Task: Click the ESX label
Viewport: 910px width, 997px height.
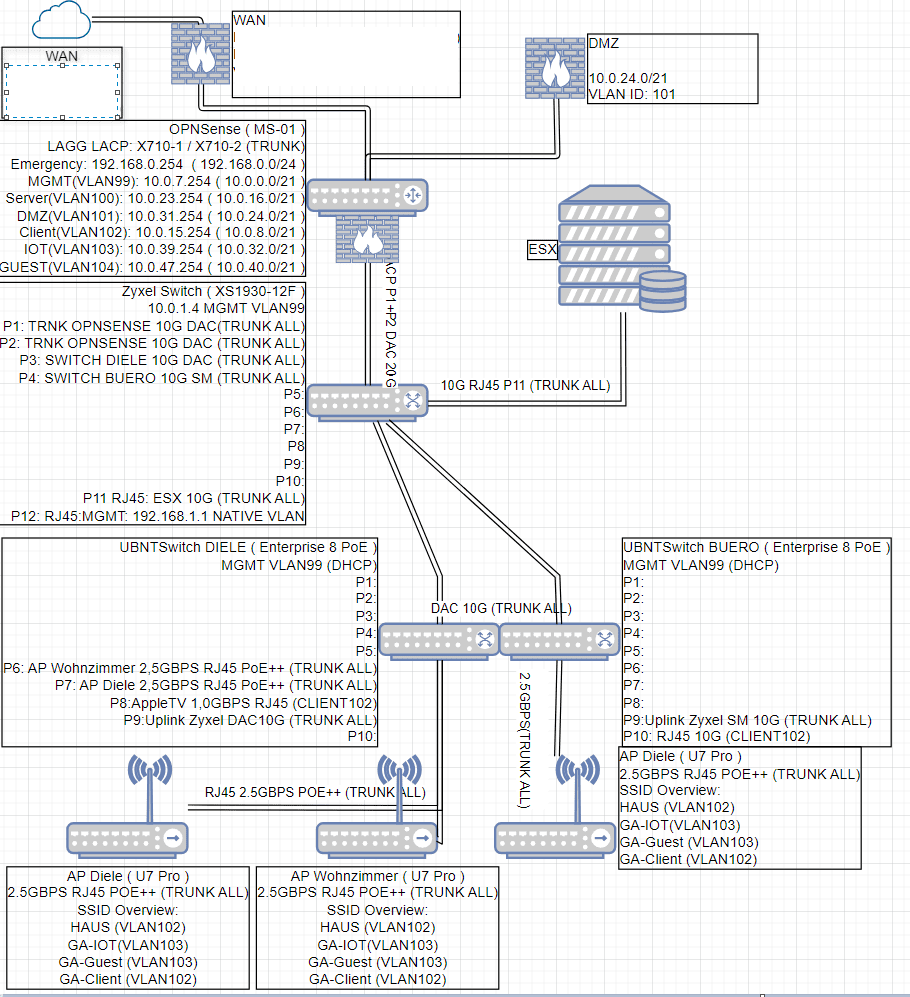Action: 542,249
